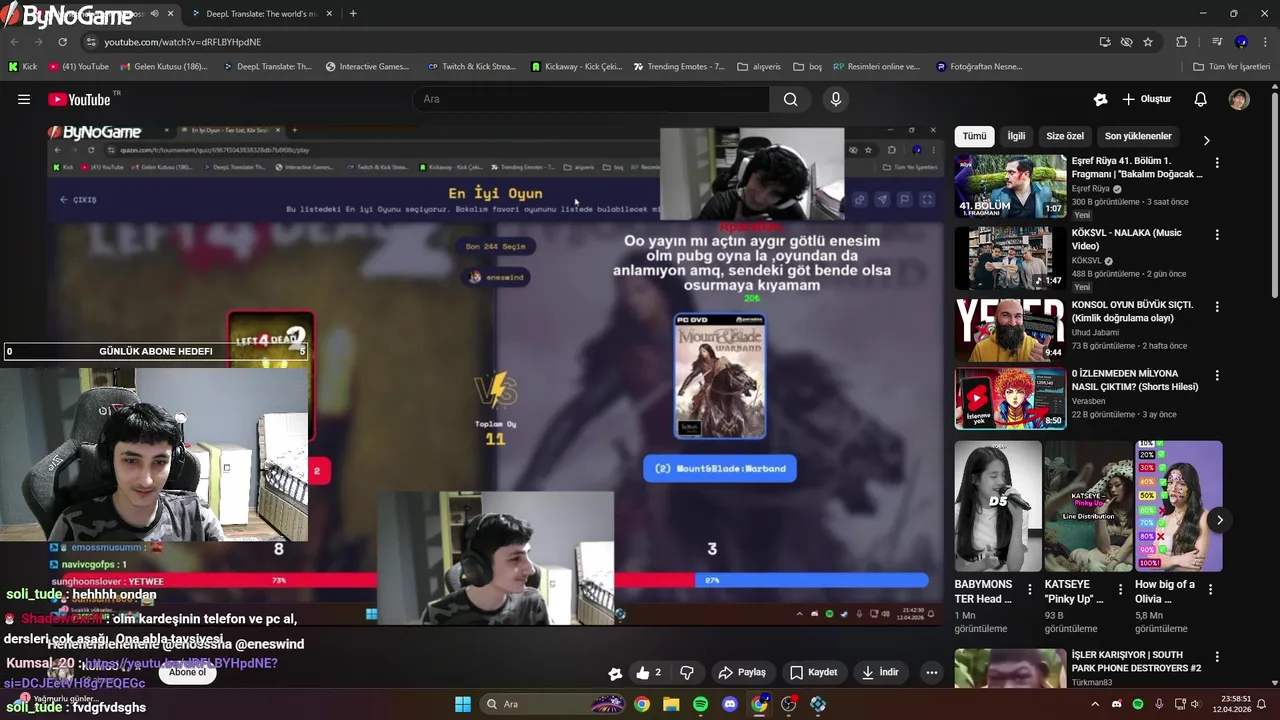Open BABYMONSTER short thumbnail

[998, 506]
